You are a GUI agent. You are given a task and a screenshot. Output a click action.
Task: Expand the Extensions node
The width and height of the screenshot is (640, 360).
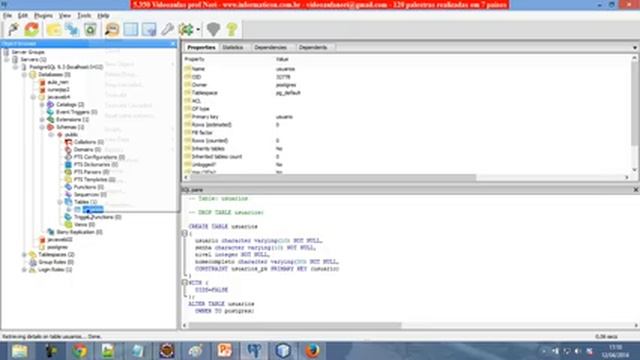[42, 120]
